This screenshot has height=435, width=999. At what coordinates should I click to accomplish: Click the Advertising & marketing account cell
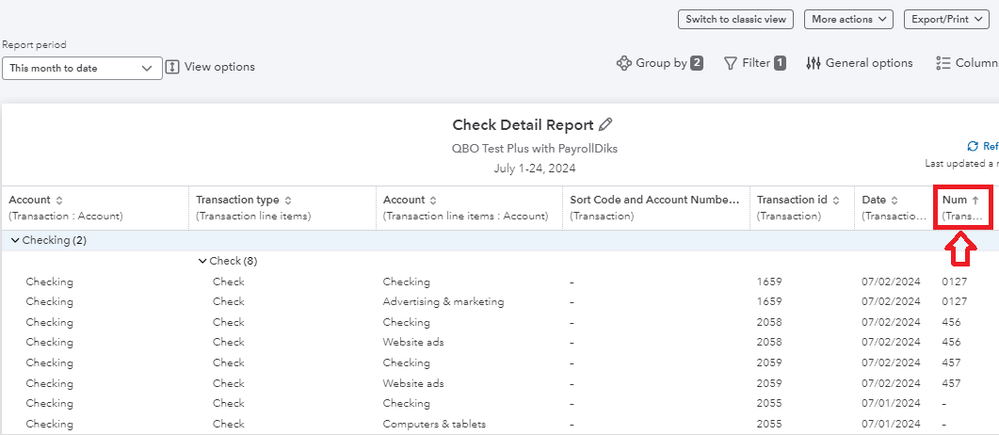tap(443, 302)
